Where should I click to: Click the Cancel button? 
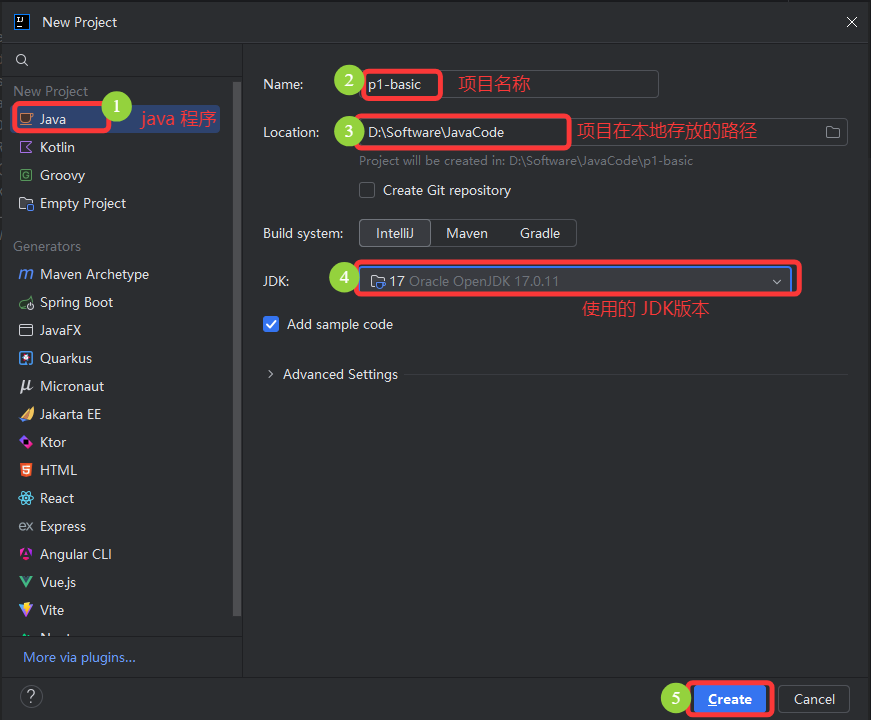point(814,699)
